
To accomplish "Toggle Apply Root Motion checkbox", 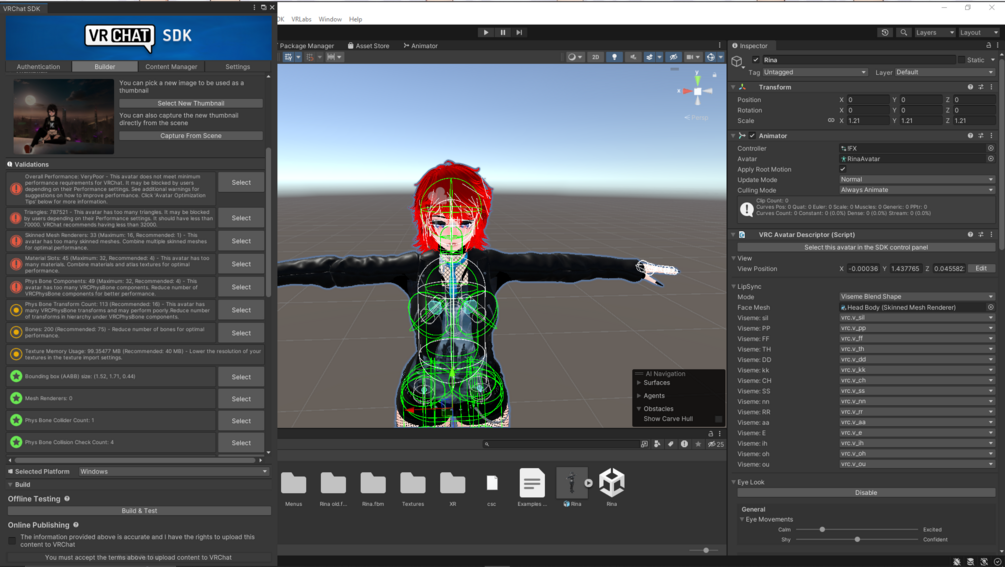I will click(843, 169).
